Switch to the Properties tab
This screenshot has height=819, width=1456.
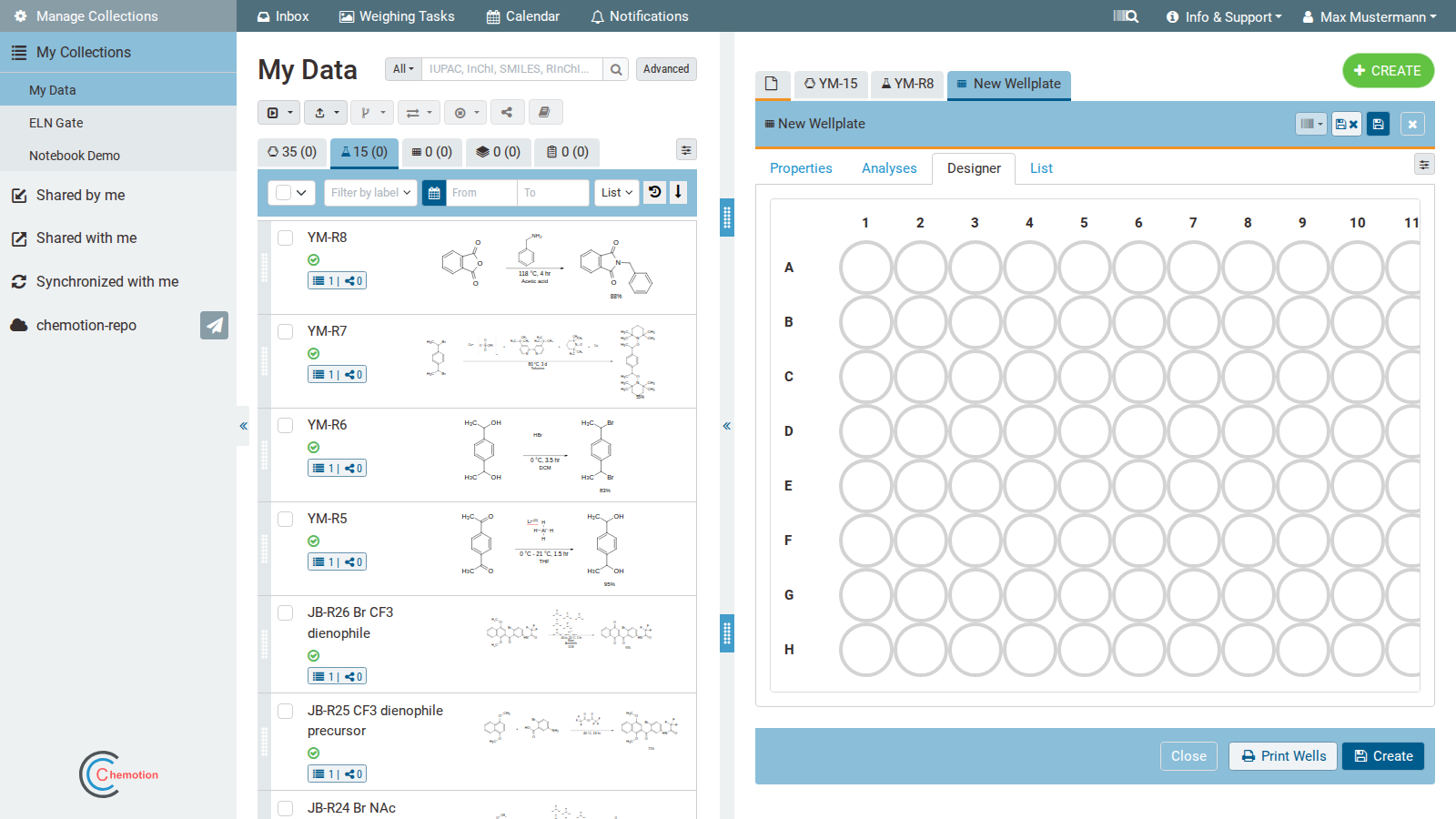801,168
